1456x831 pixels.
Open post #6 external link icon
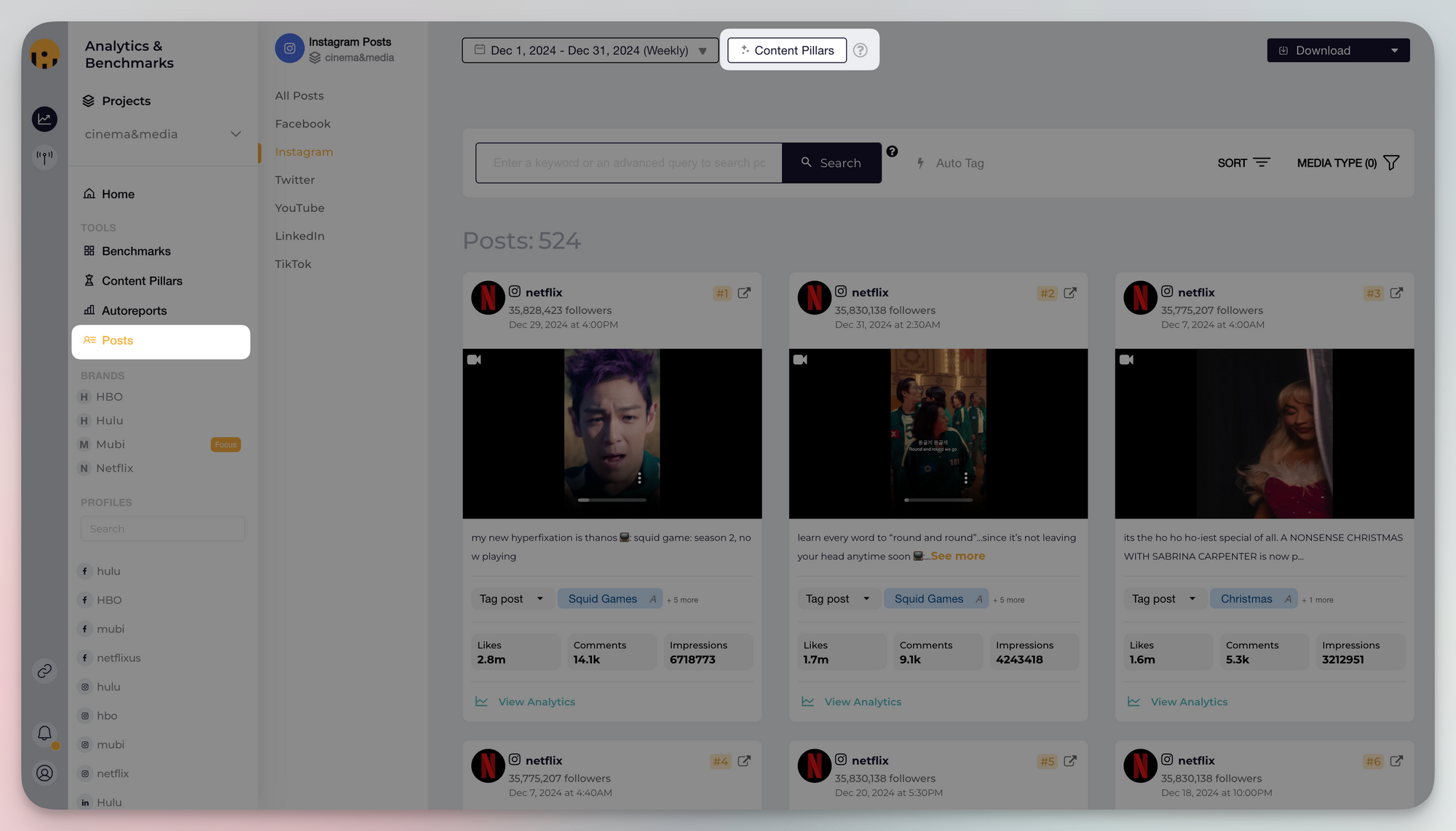[1396, 761]
